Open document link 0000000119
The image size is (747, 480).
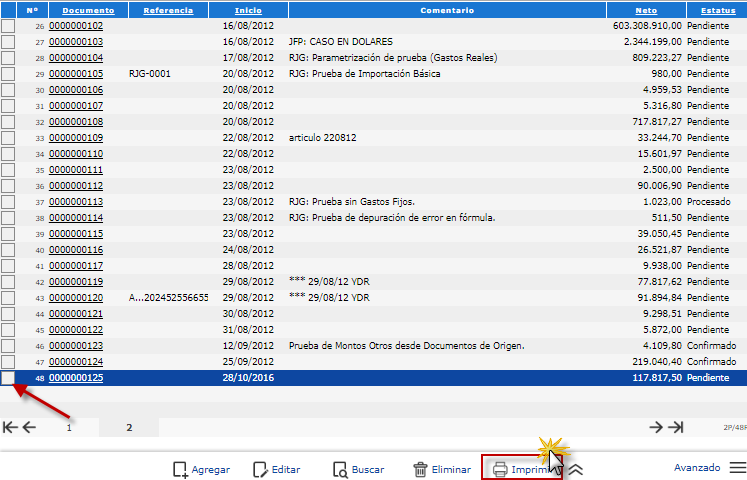(x=76, y=281)
